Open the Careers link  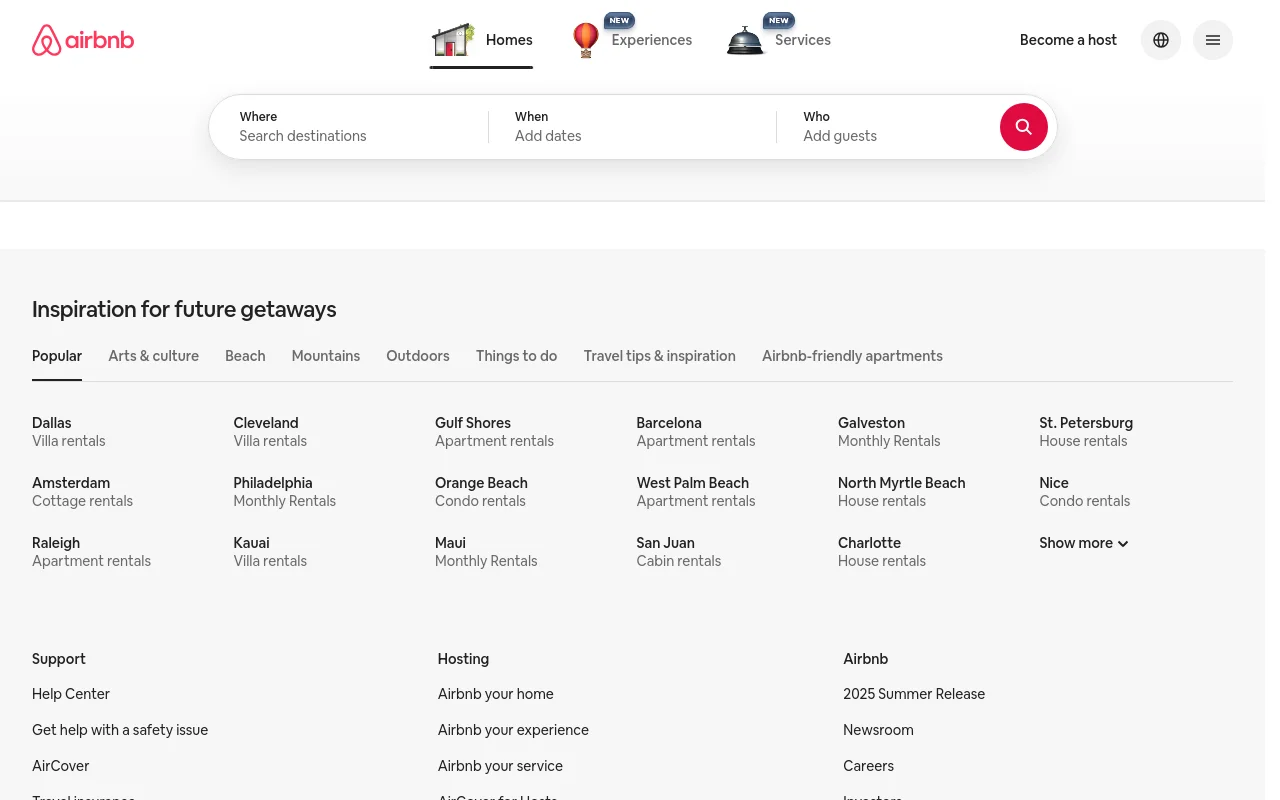[868, 766]
